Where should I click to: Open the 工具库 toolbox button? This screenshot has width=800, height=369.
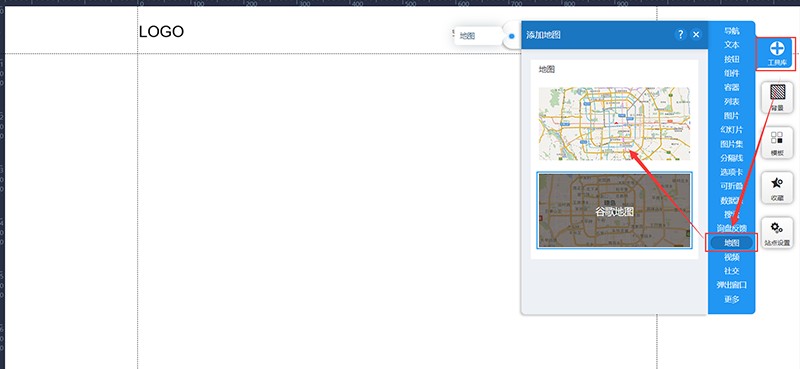coord(777,54)
